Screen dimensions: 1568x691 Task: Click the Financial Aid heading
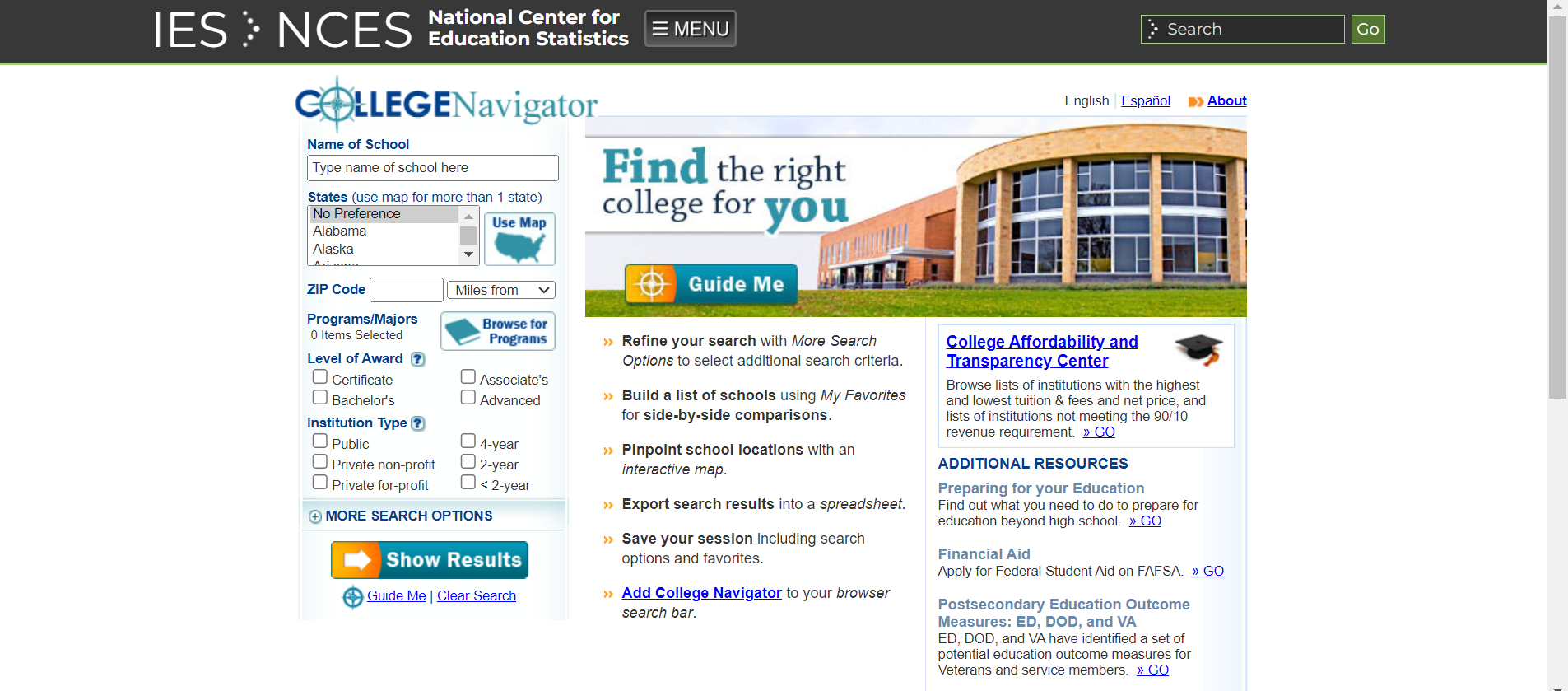984,554
